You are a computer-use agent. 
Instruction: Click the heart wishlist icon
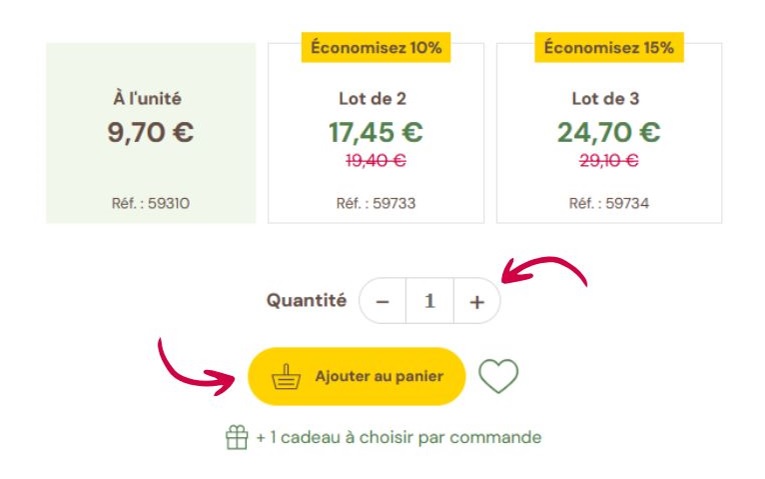click(x=498, y=376)
